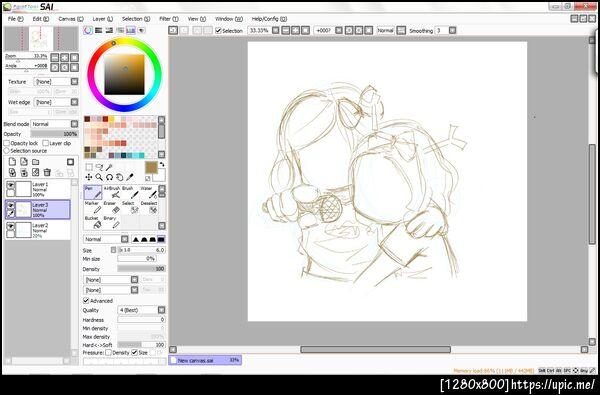This screenshot has width=600, height=395.
Task: Click the navigator canvas thumbnail
Action: (41, 39)
